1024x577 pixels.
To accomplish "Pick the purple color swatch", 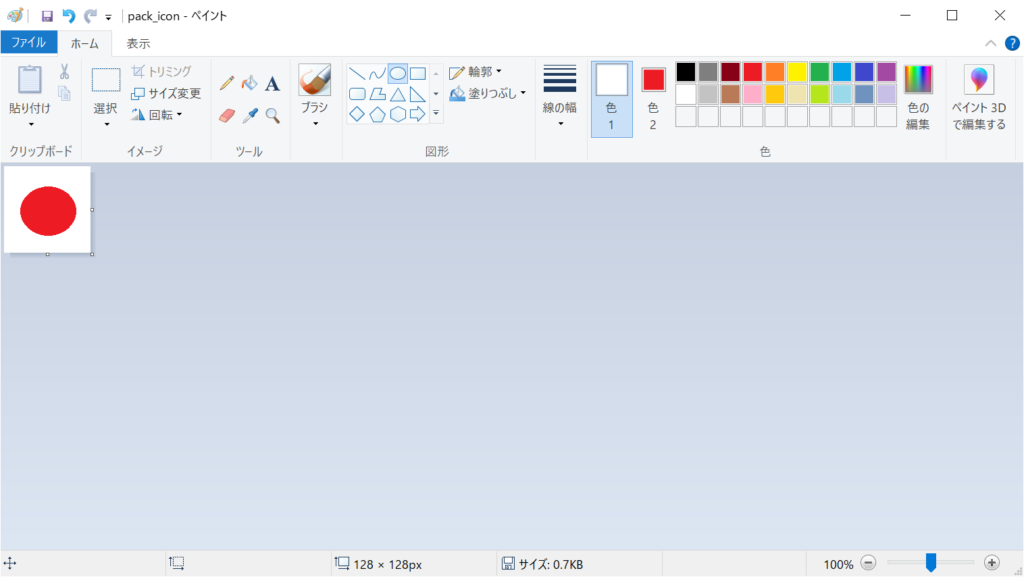I will pos(886,72).
